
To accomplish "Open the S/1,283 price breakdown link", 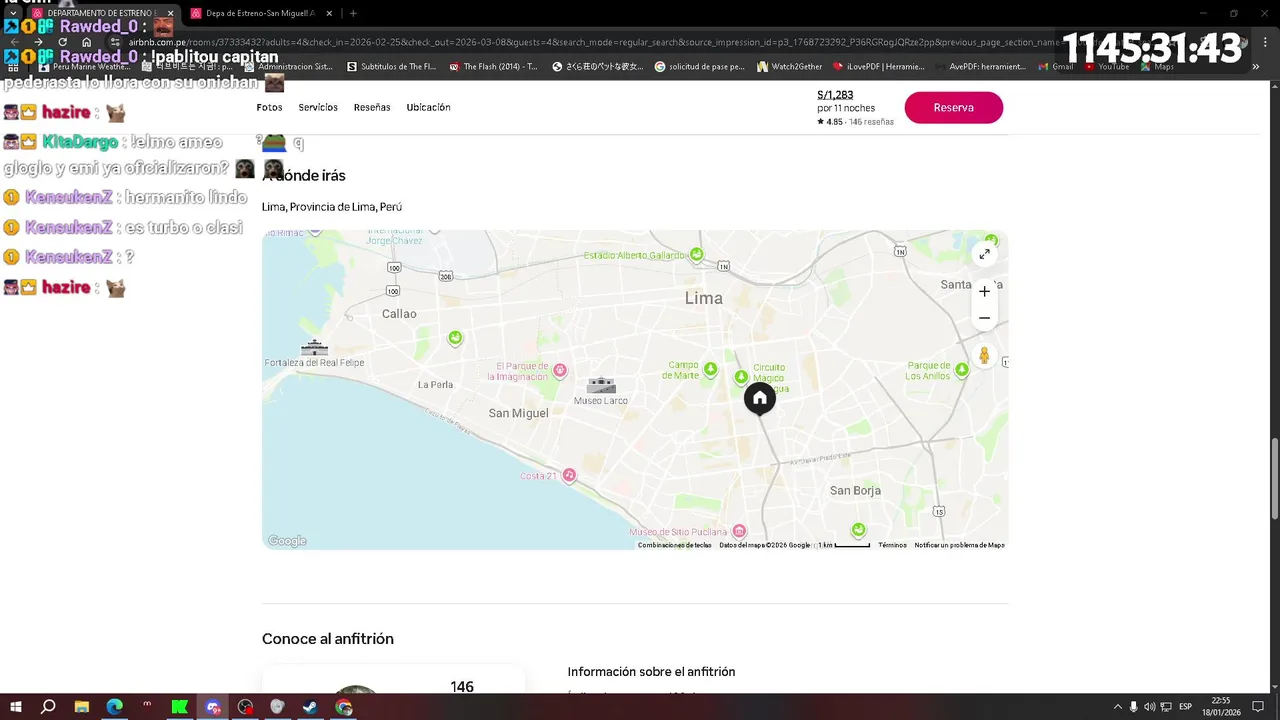I will (835, 95).
